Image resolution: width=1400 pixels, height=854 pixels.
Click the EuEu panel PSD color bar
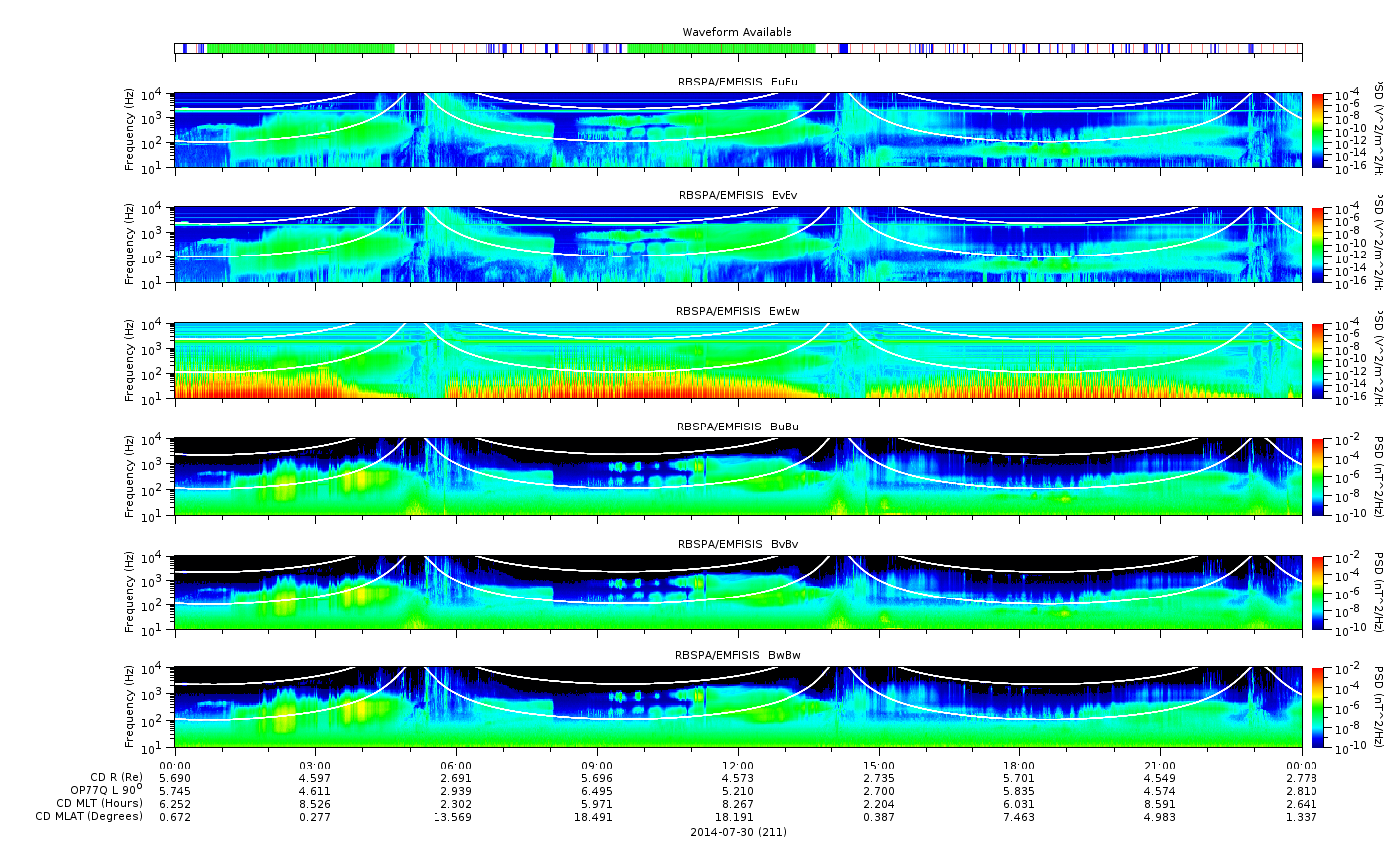click(1317, 130)
